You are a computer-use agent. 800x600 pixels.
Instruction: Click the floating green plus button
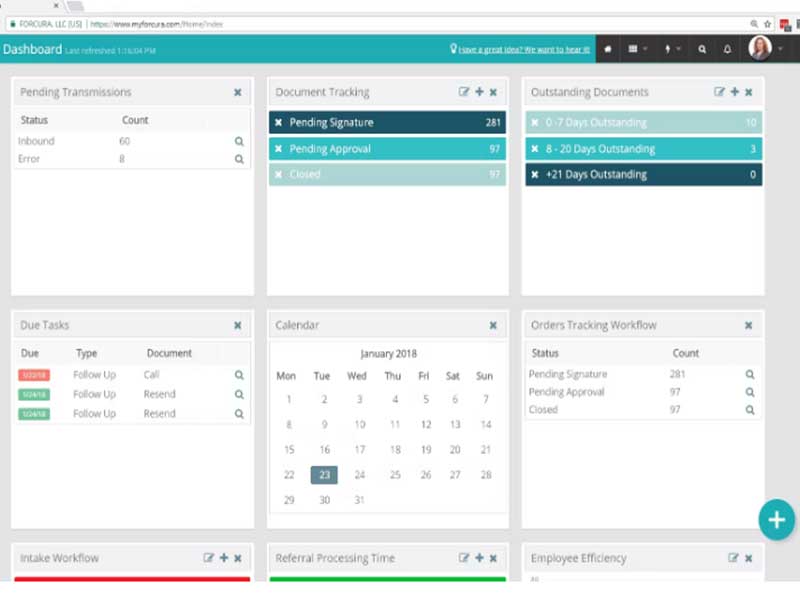pyautogui.click(x=777, y=520)
